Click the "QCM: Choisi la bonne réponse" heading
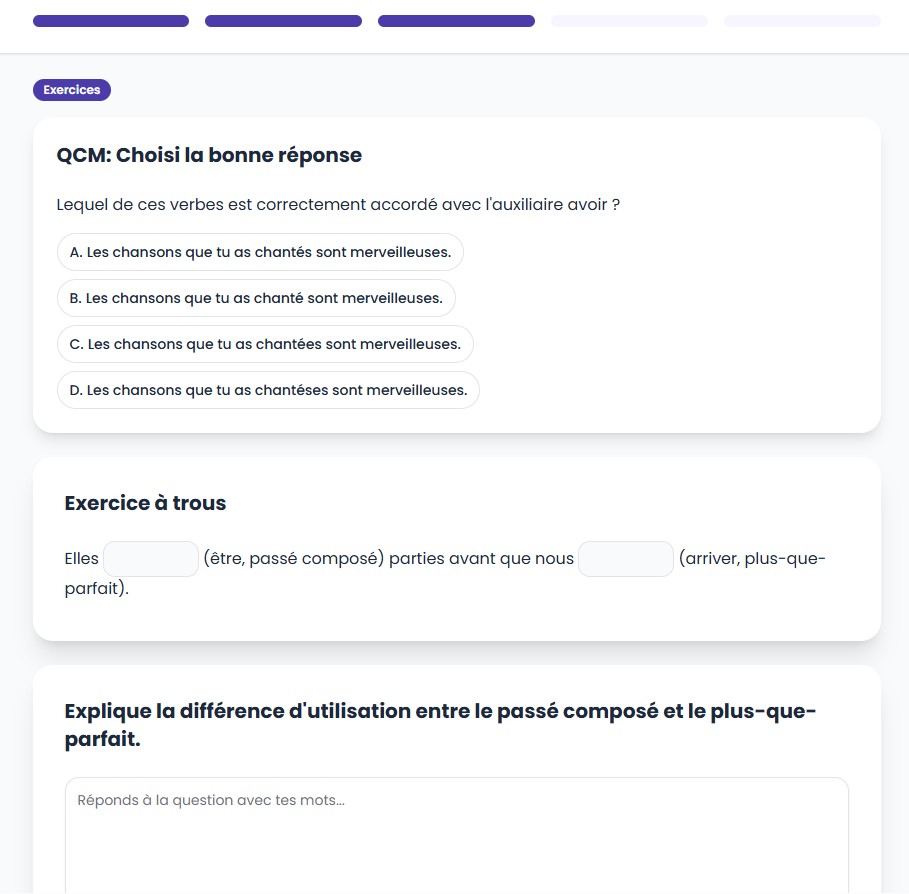Screen dimensions: 909x894 (209, 155)
